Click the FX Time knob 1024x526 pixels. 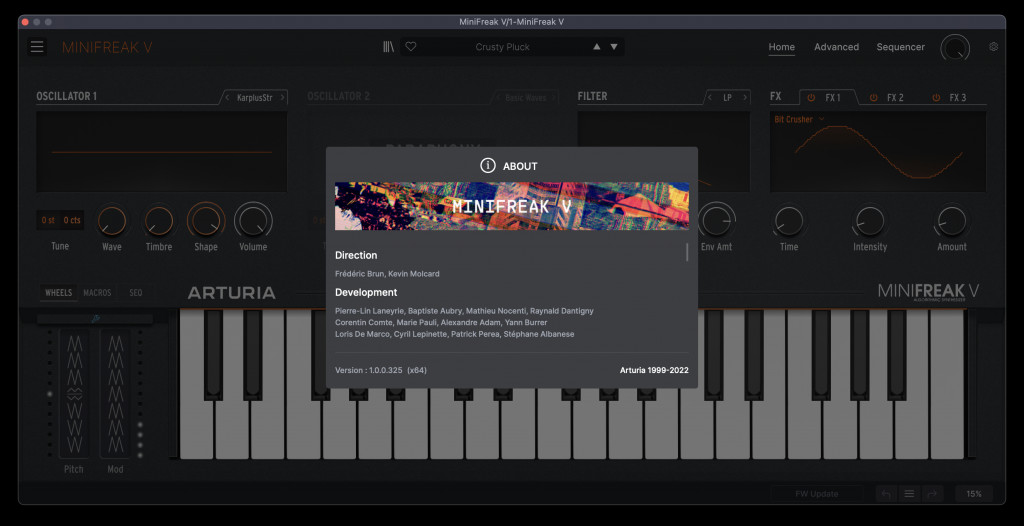(x=789, y=221)
